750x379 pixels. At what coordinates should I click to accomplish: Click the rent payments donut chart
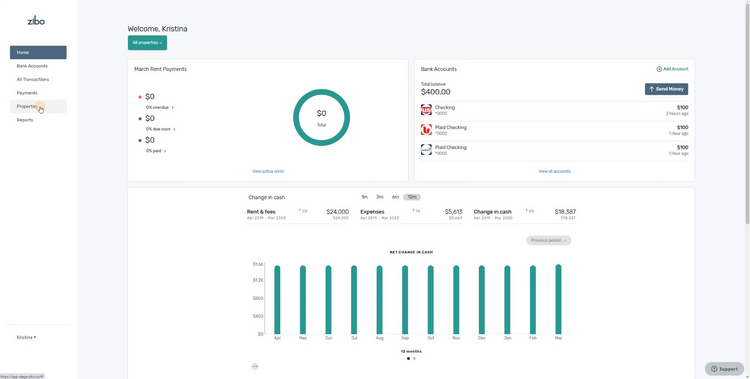pos(321,117)
